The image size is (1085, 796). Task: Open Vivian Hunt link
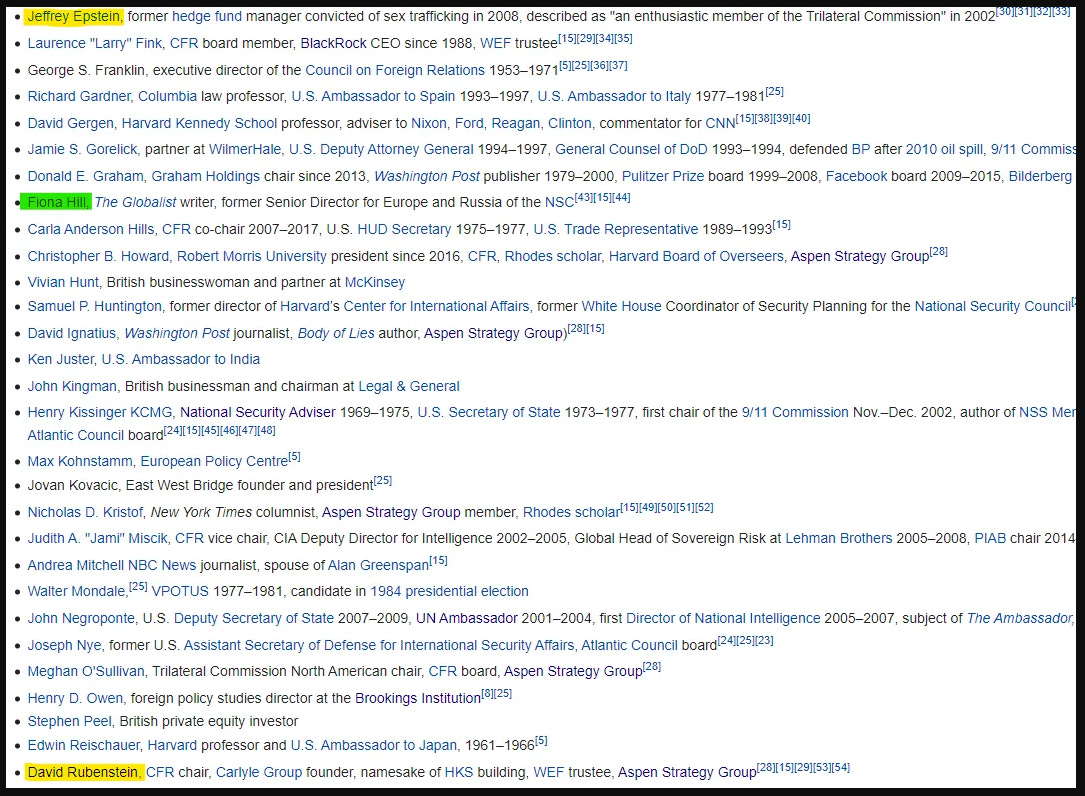point(64,282)
